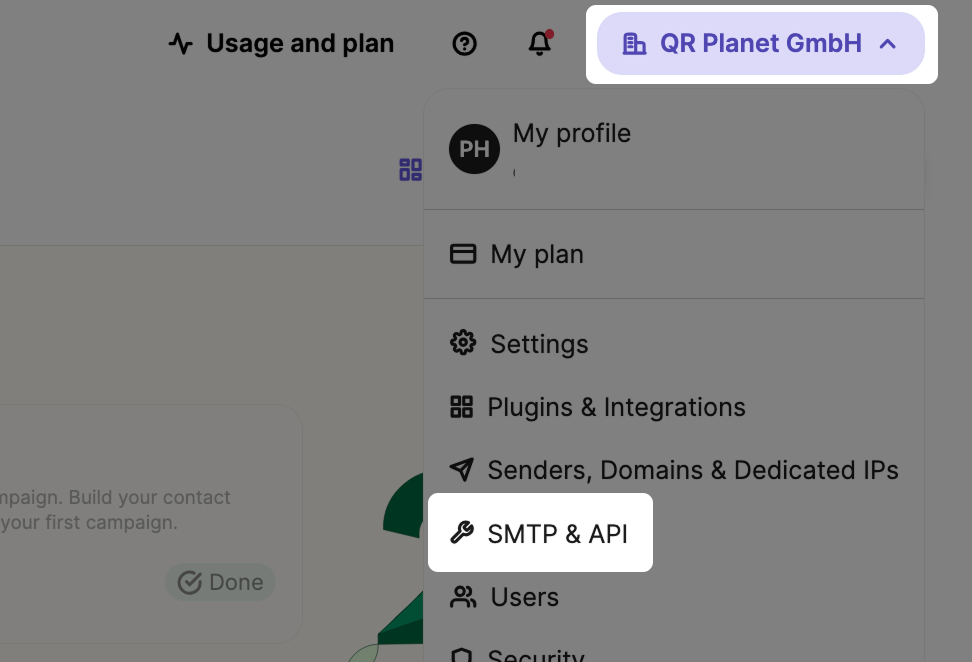972x662 pixels.
Task: Click the Usage and plan activity icon
Action: tap(180, 44)
